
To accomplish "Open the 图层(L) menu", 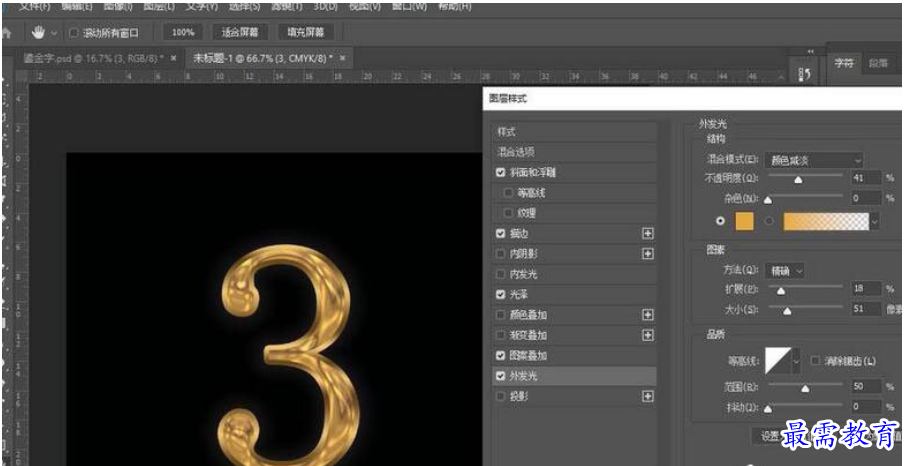I will coord(160,6).
